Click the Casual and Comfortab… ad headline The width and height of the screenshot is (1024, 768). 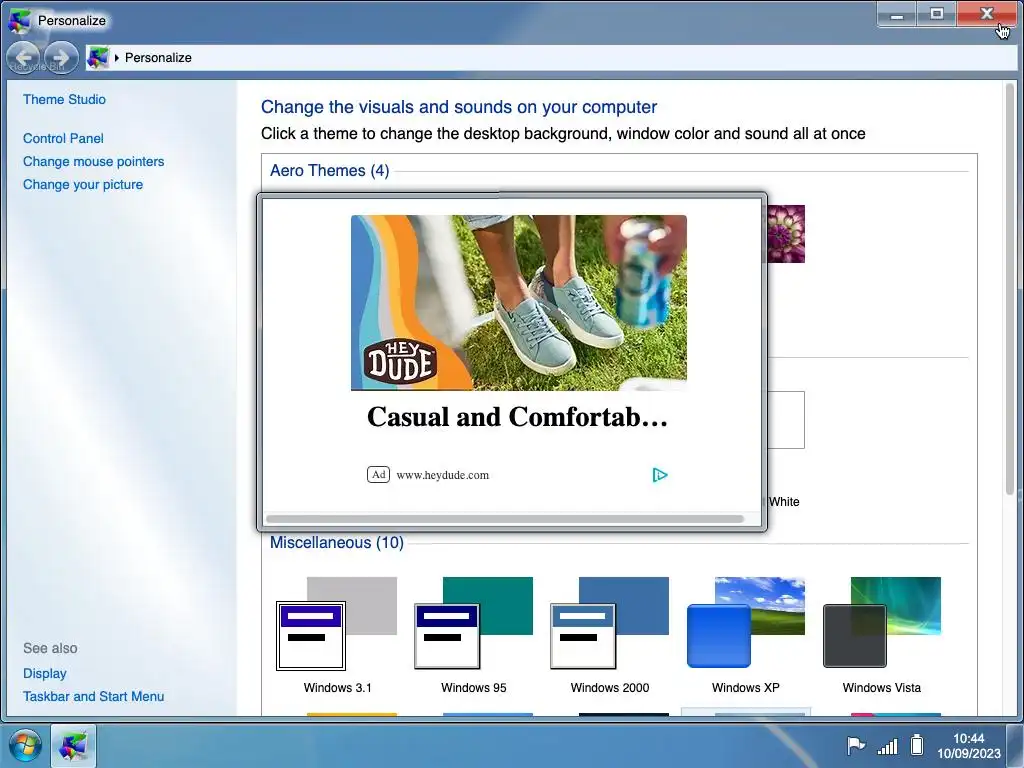517,417
